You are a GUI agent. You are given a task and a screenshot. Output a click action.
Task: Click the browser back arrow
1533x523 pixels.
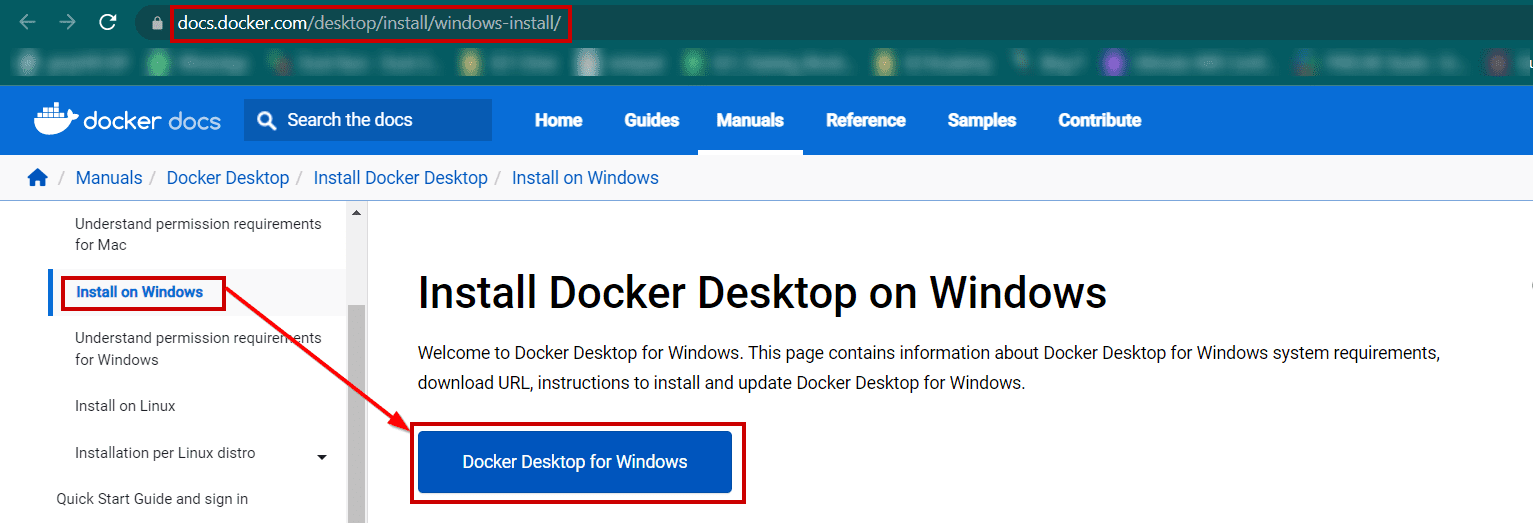click(x=27, y=22)
